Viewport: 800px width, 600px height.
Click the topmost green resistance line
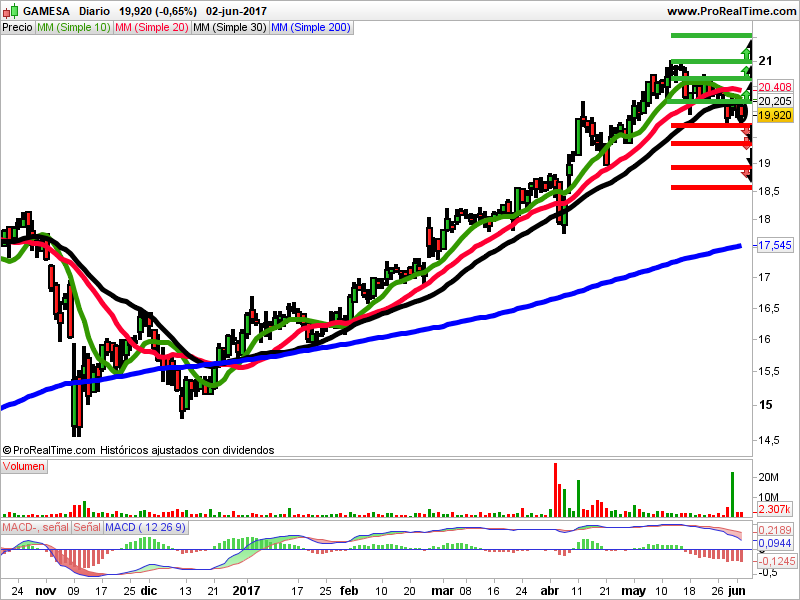tap(711, 35)
